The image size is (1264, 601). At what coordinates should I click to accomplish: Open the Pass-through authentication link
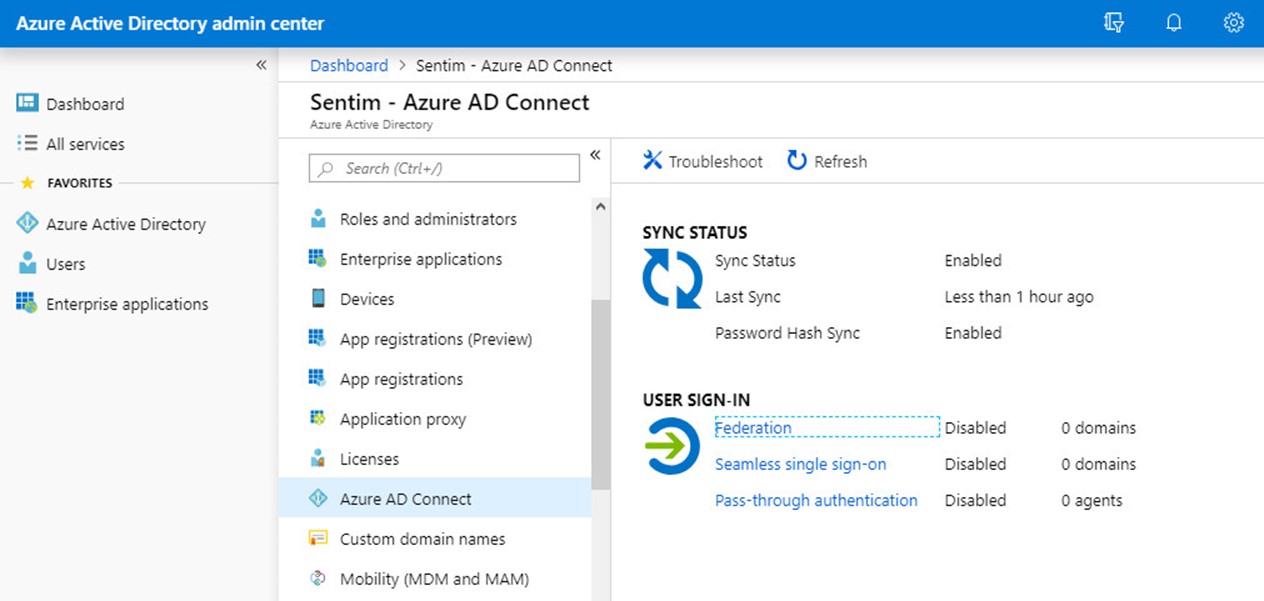pyautogui.click(x=816, y=500)
